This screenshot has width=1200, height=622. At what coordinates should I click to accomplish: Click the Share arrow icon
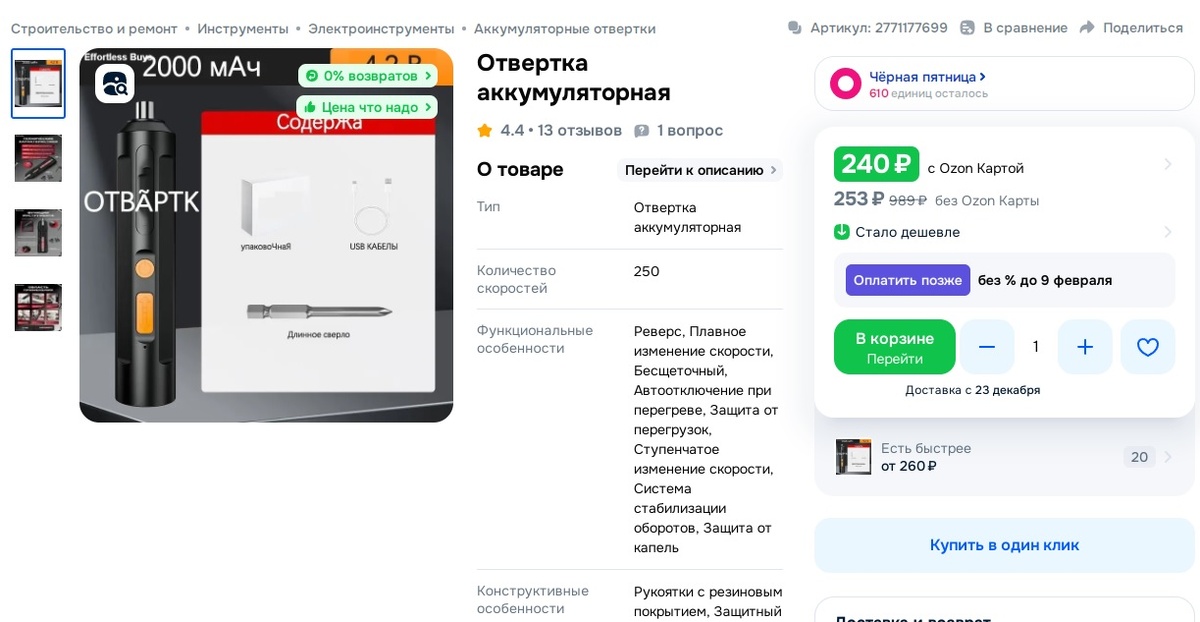click(x=1087, y=28)
